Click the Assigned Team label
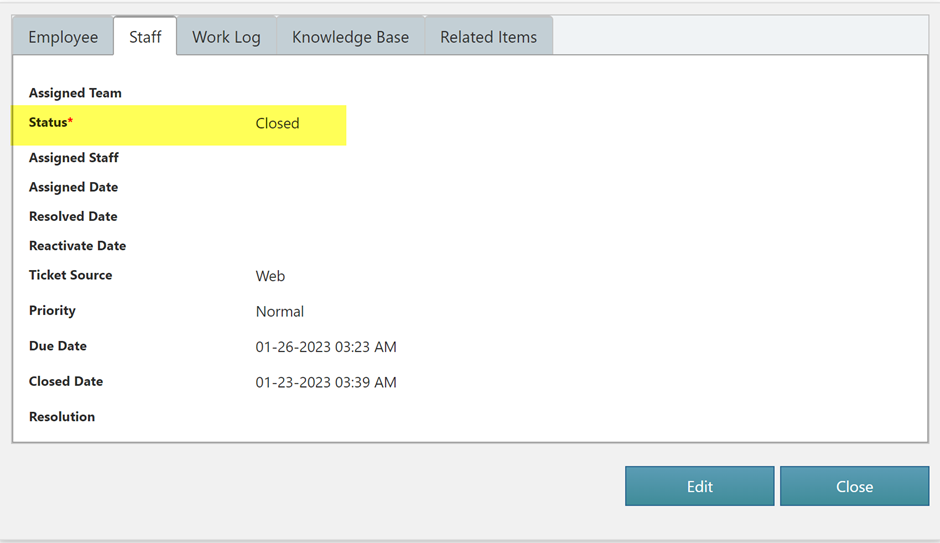This screenshot has height=543, width=940. coord(75,93)
